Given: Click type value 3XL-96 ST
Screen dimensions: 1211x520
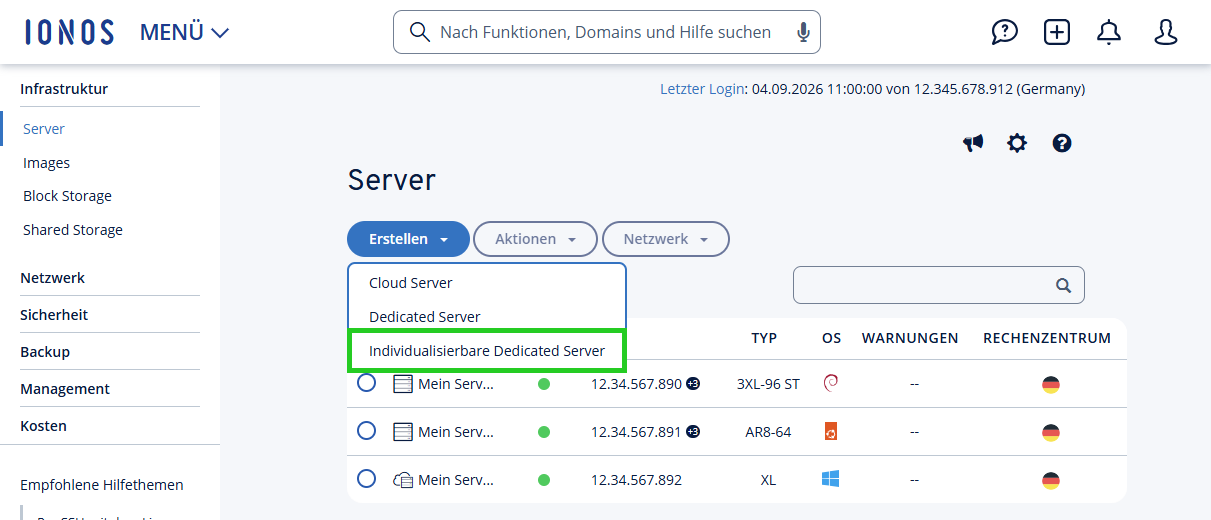Looking at the screenshot, I should 768,384.
